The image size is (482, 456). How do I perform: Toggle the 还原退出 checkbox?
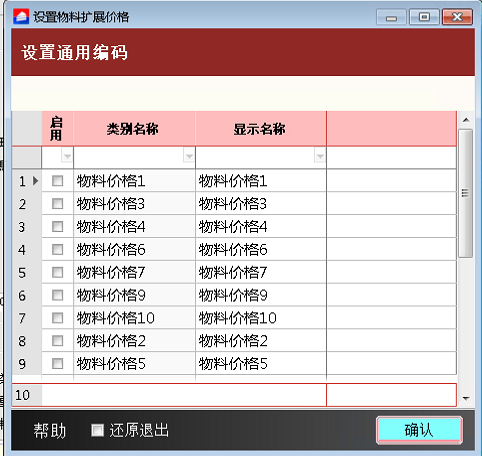(97, 430)
